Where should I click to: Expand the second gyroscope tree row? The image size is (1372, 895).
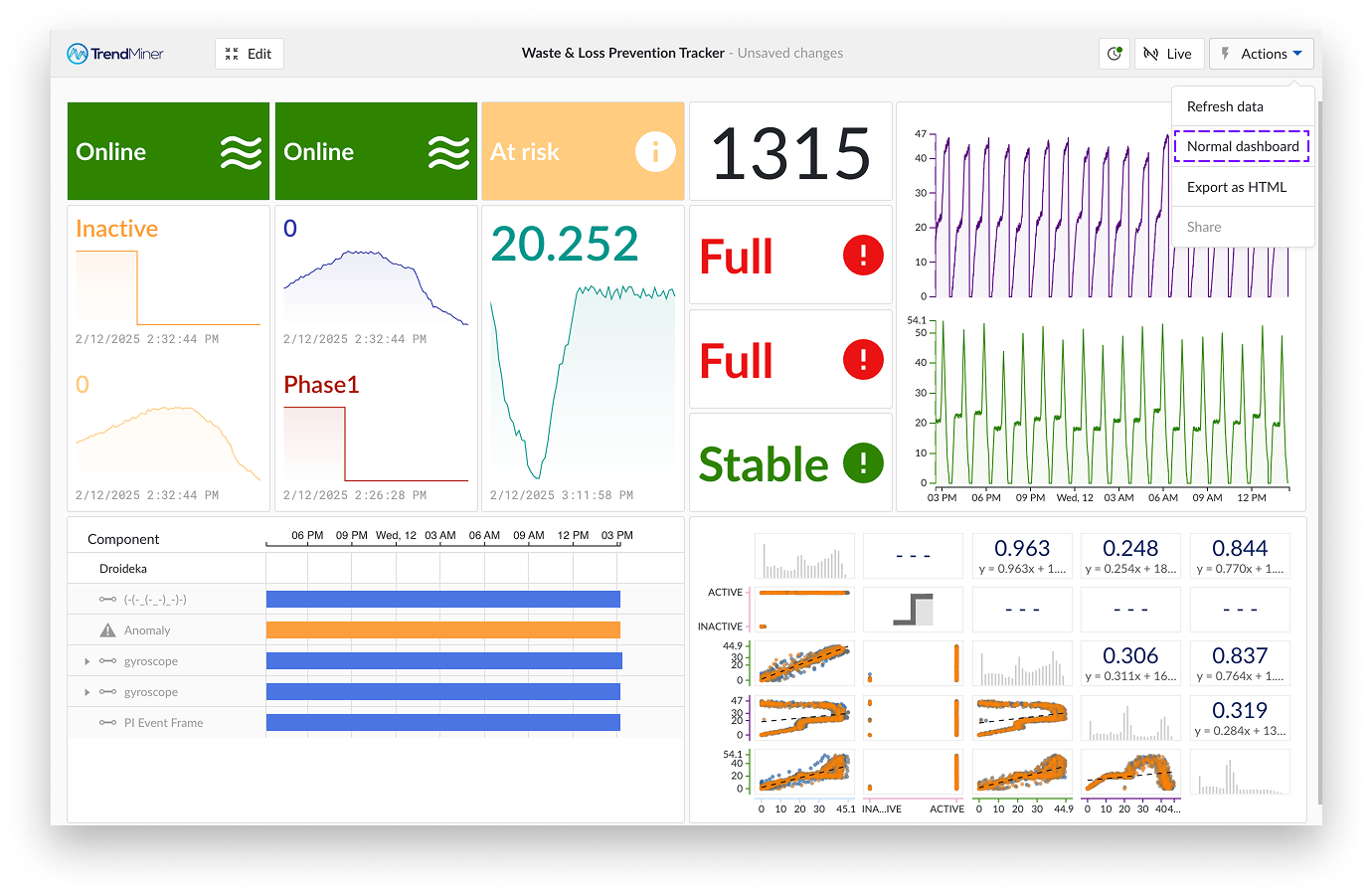(x=86, y=691)
